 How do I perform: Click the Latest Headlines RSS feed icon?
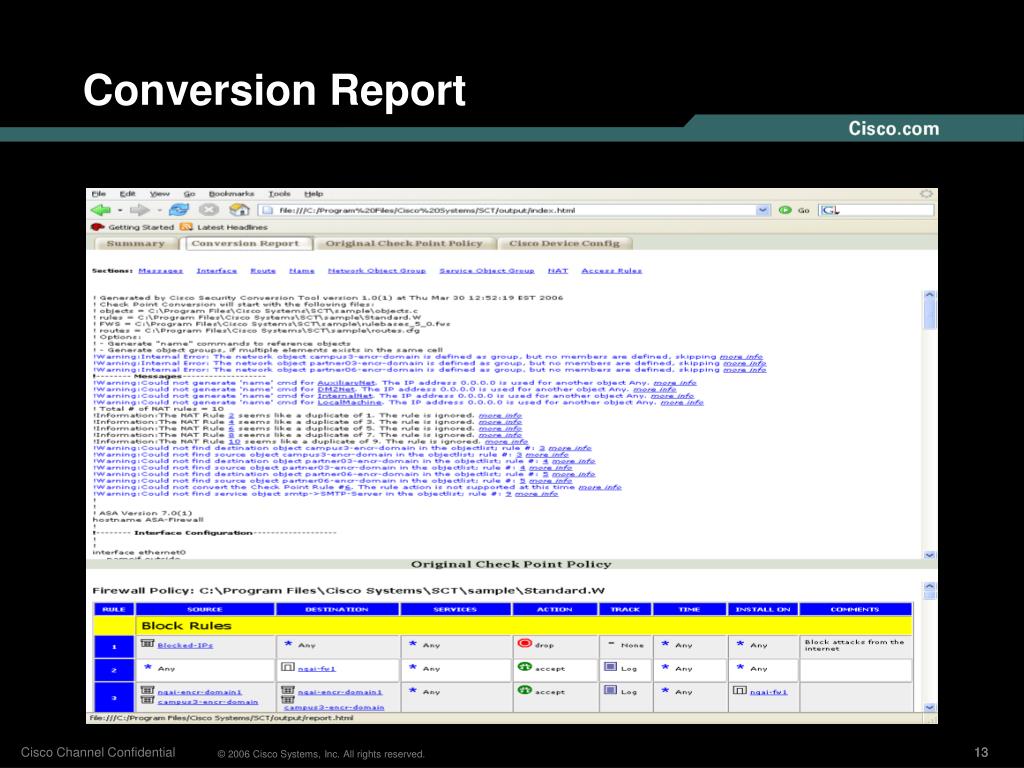click(x=186, y=227)
